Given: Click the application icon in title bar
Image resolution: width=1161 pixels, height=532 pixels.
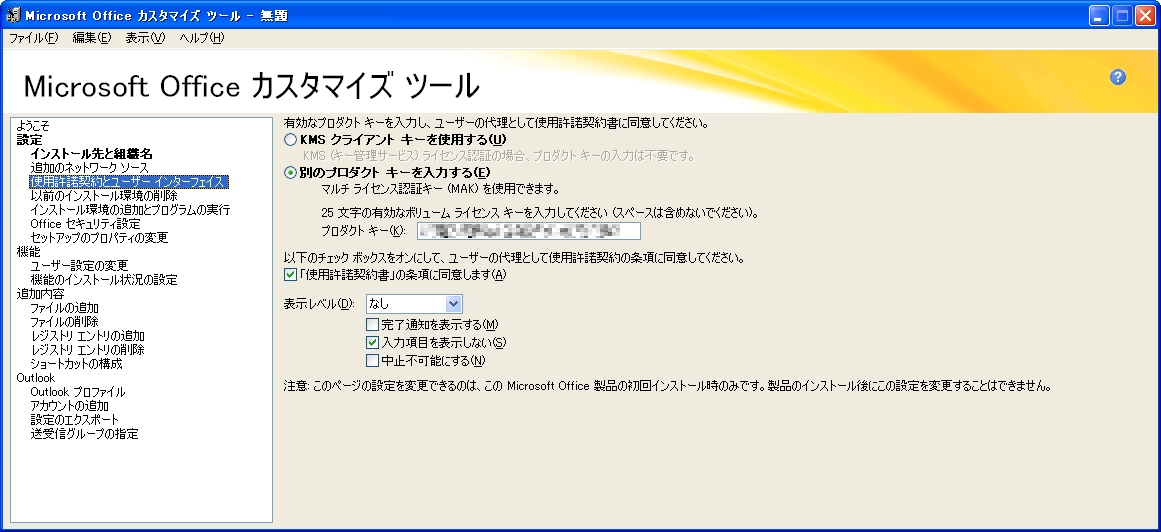Looking at the screenshot, I should (x=13, y=15).
